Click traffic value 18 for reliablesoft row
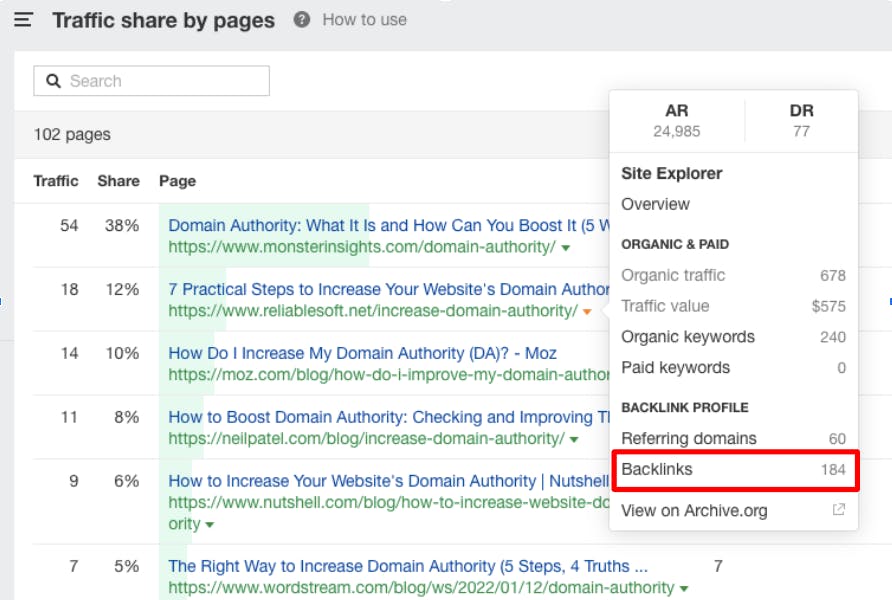 click(x=69, y=289)
